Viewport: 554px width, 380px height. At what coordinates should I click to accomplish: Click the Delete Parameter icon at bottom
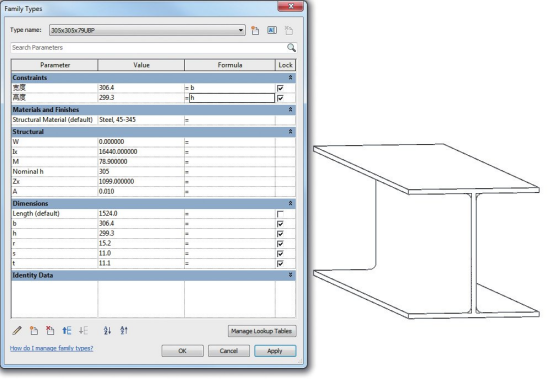click(50, 331)
